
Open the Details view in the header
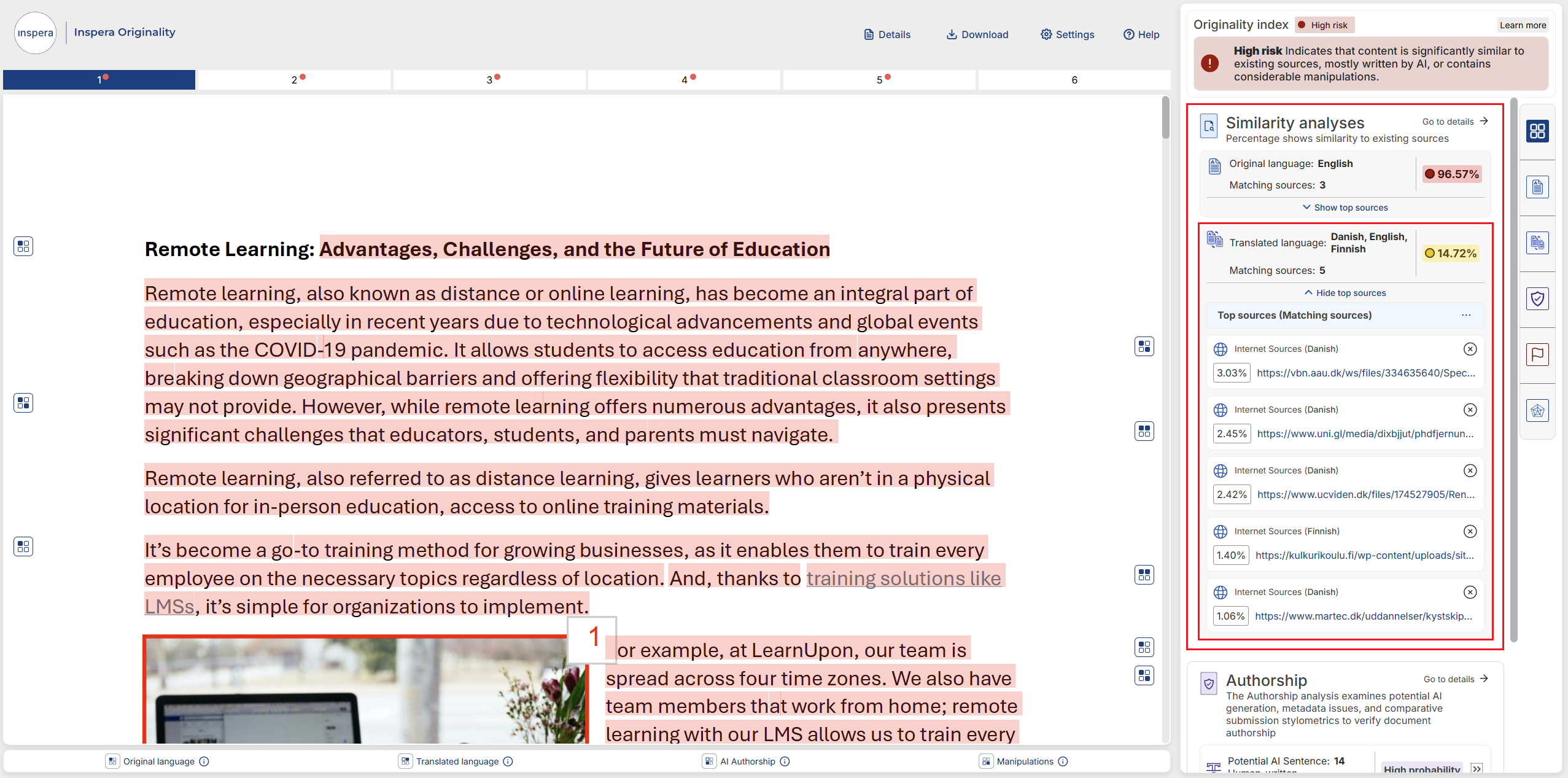[887, 34]
